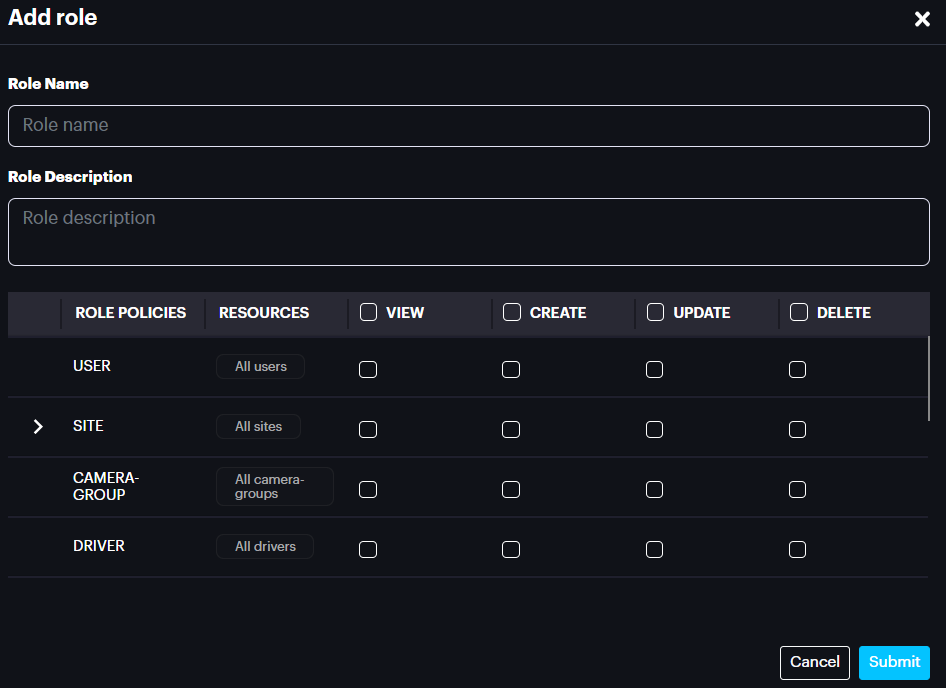This screenshot has height=688, width=946.
Task: Enable Delete permission for DRIVER
Action: point(797,549)
